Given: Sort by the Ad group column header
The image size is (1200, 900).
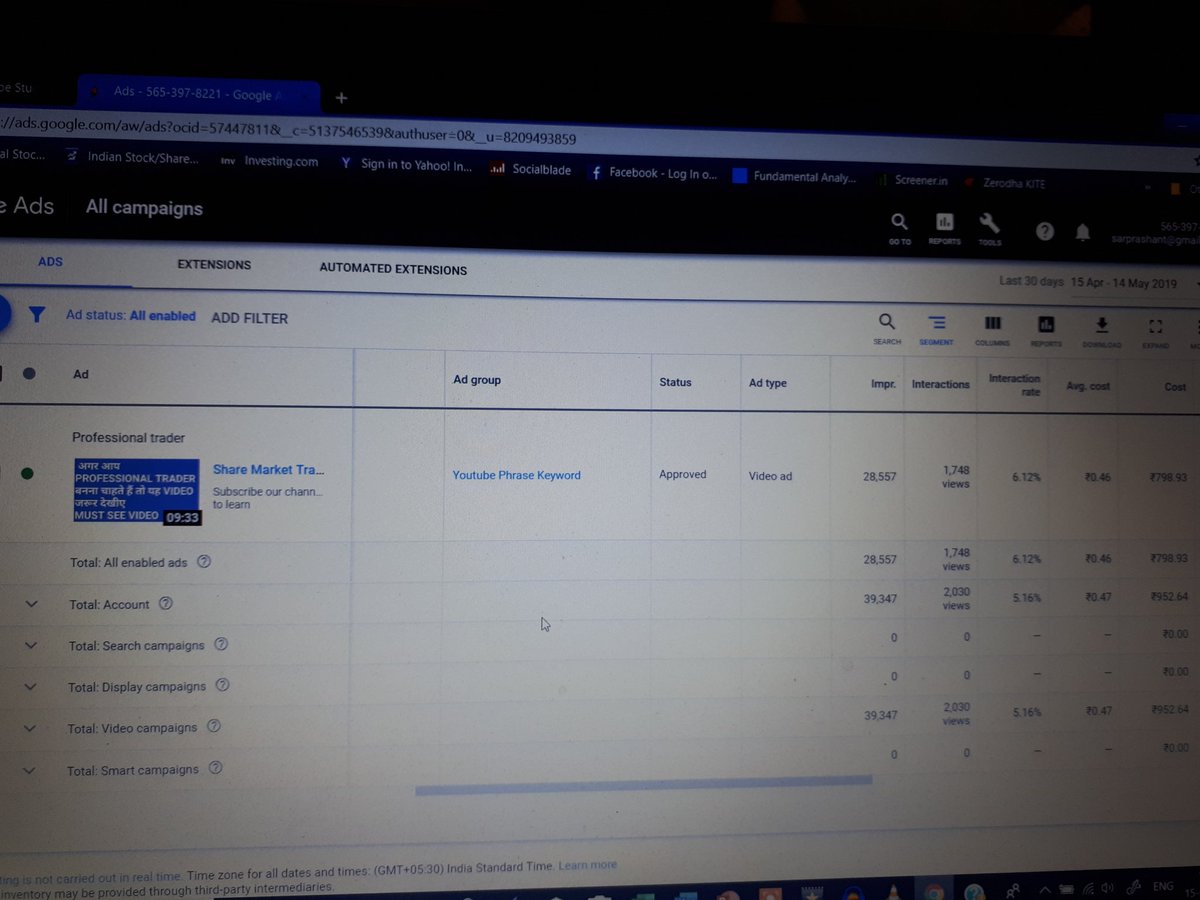Looking at the screenshot, I should [477, 380].
